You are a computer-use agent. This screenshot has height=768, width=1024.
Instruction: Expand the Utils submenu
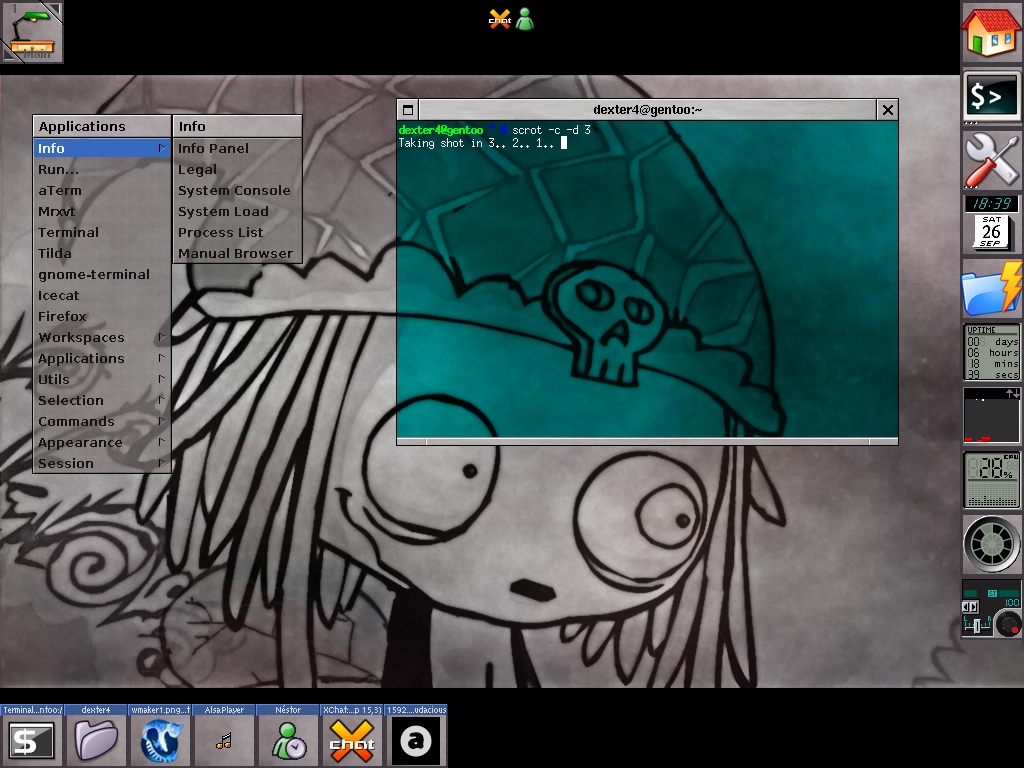(102, 379)
